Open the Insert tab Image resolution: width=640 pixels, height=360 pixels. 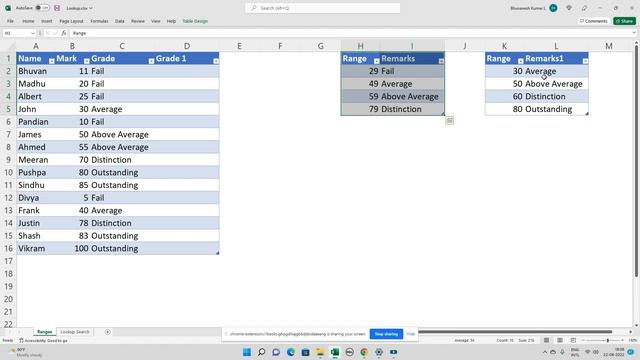pos(47,21)
